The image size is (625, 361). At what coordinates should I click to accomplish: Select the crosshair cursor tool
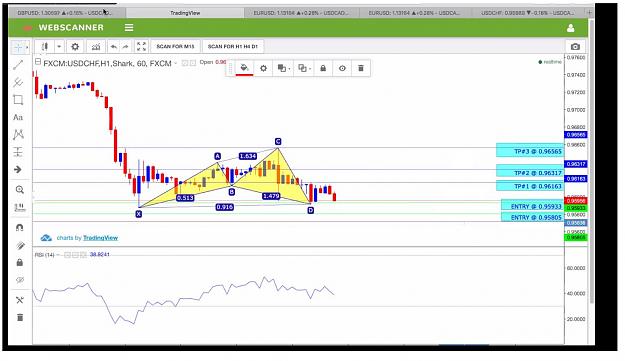coord(18,47)
